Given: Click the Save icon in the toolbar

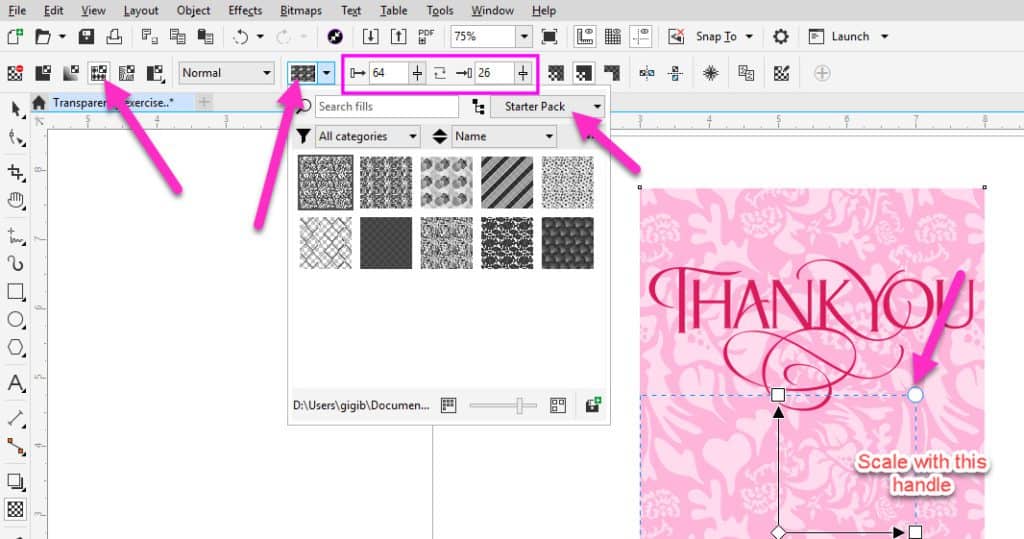Looking at the screenshot, I should (87, 37).
